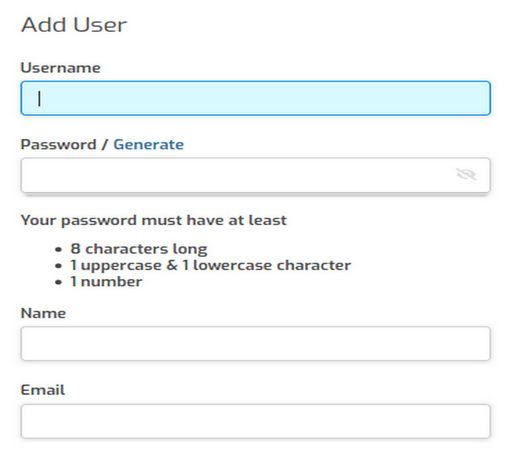Click the Email field label
This screenshot has width=505, height=450.
(43, 390)
